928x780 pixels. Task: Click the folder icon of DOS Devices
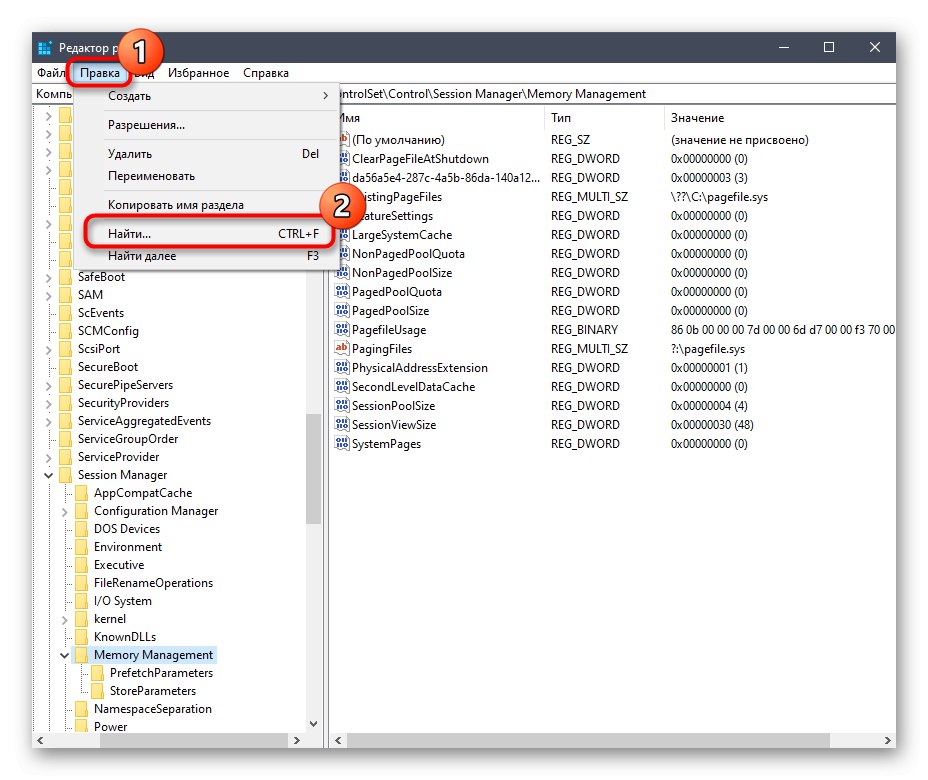(83, 528)
